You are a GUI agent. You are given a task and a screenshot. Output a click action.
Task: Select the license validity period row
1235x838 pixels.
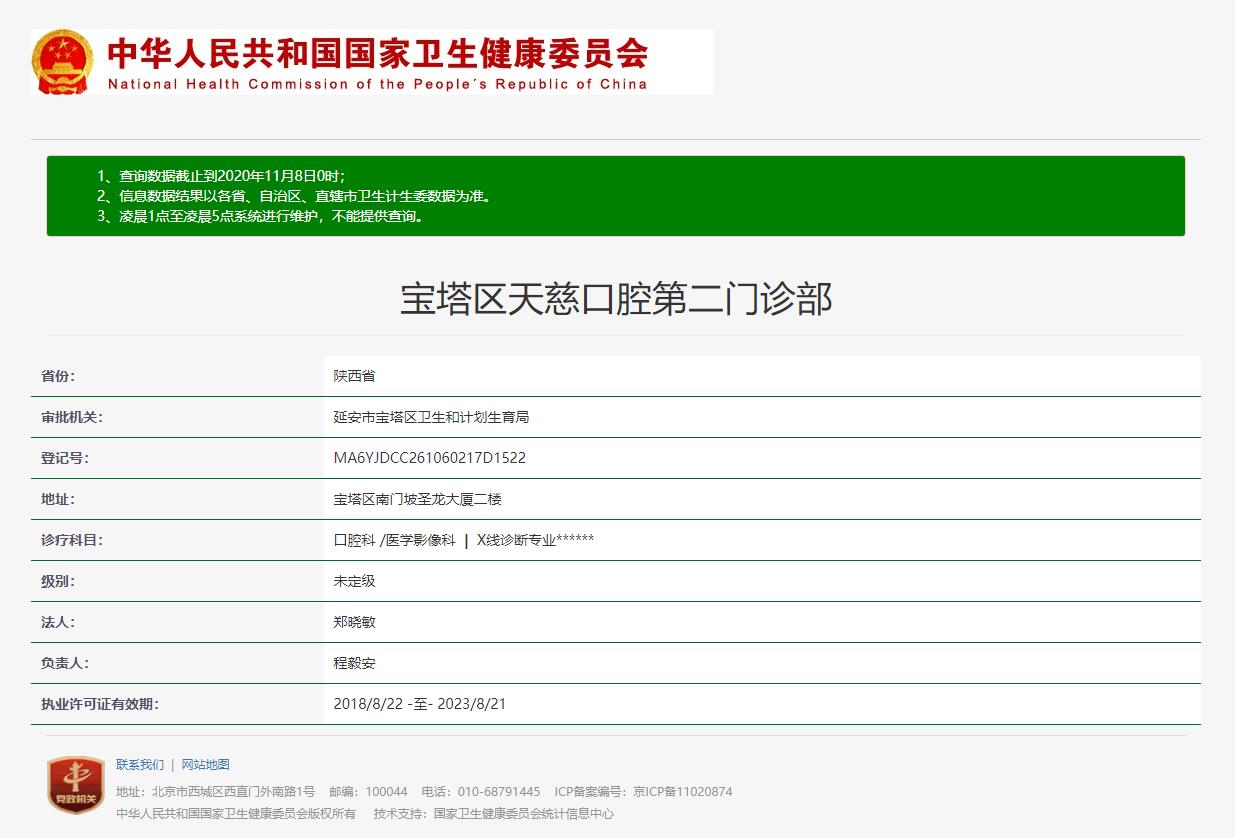(421, 703)
